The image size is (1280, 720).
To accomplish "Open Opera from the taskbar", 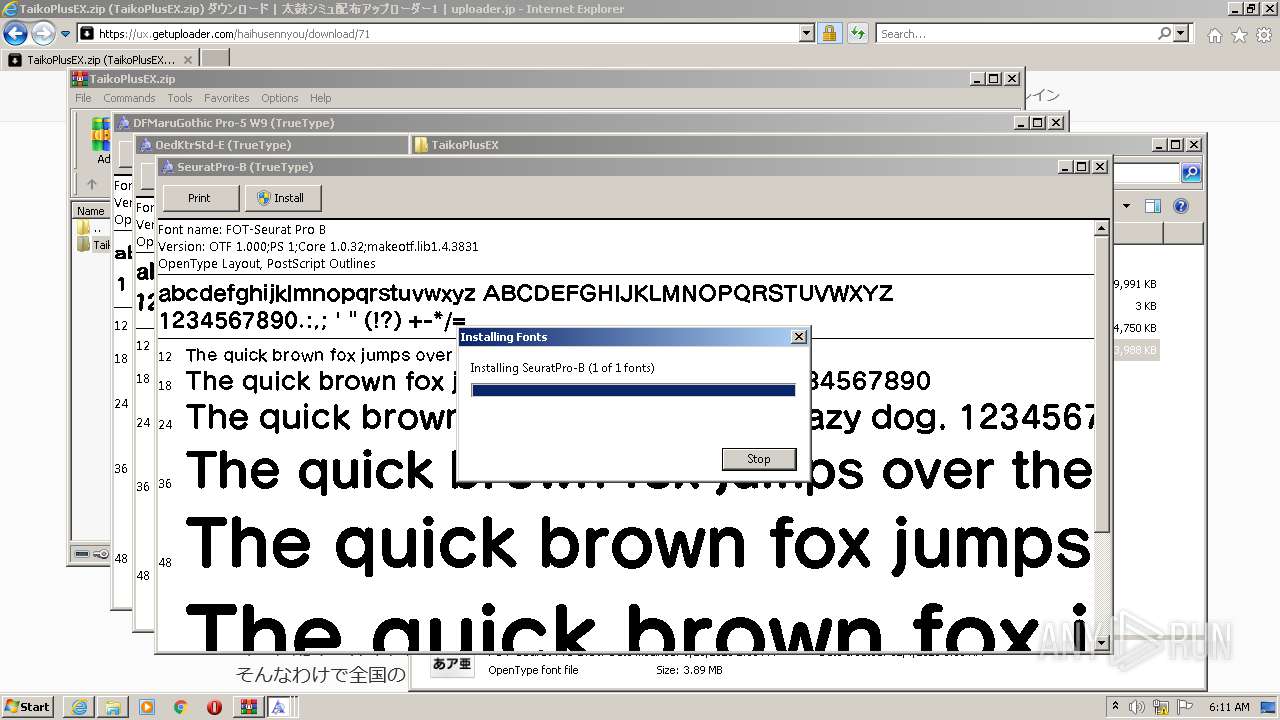I will pyautogui.click(x=214, y=707).
